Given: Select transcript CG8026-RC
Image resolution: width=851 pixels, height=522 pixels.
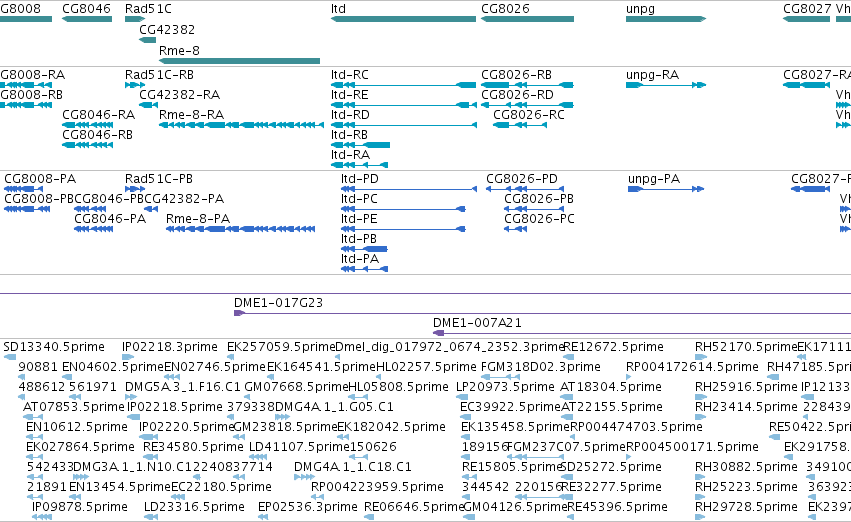Looking at the screenshot, I should 519,125.
